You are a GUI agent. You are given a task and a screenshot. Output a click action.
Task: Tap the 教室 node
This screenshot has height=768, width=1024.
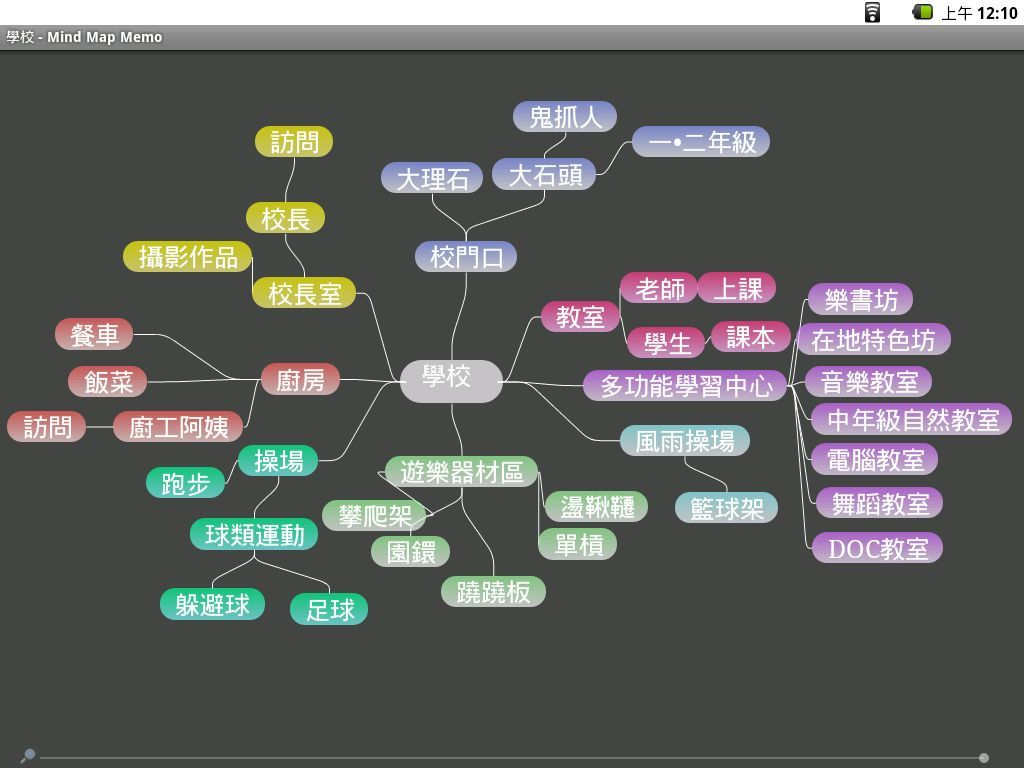click(x=580, y=317)
